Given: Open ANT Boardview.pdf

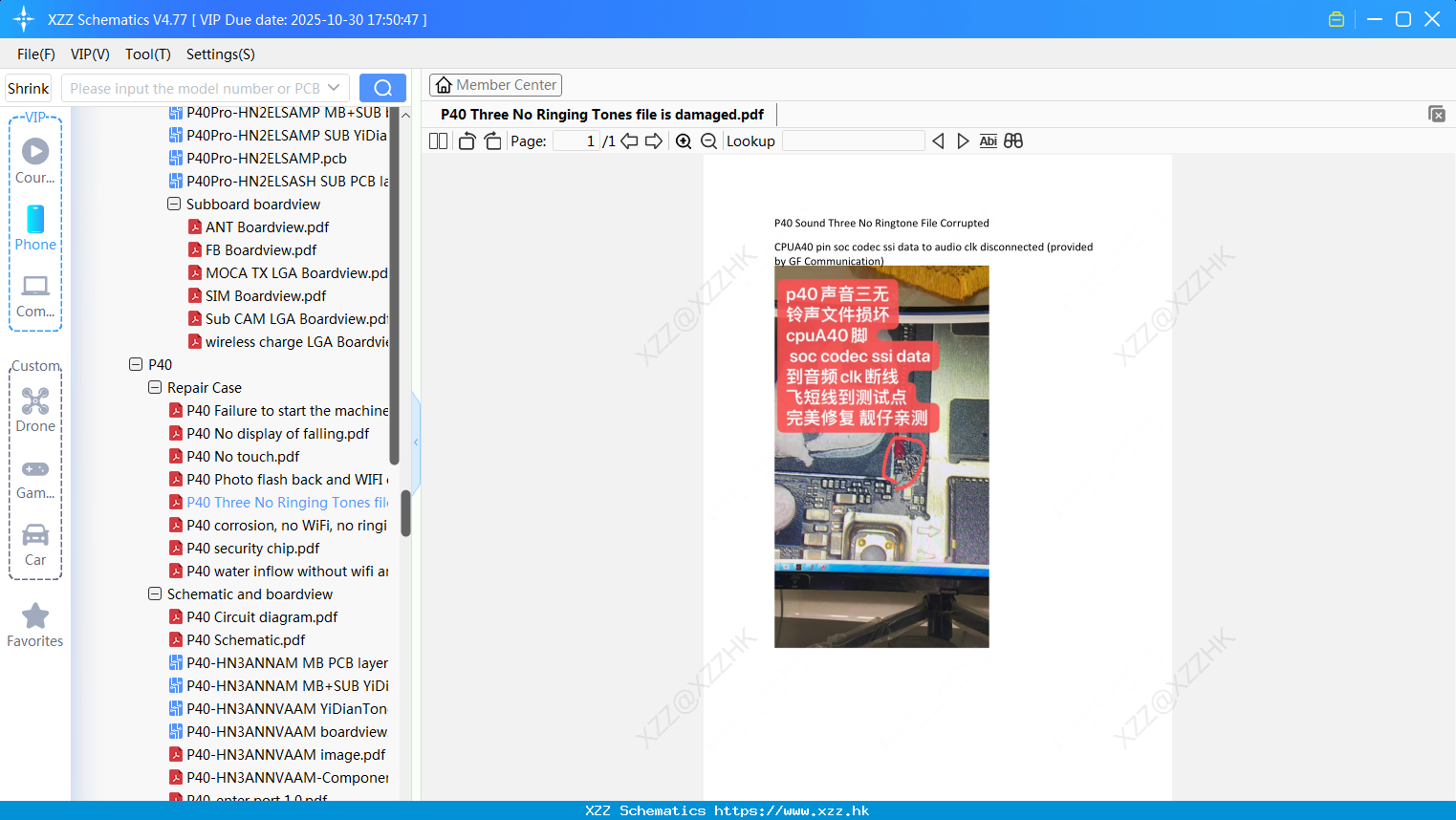Looking at the screenshot, I should point(267,227).
